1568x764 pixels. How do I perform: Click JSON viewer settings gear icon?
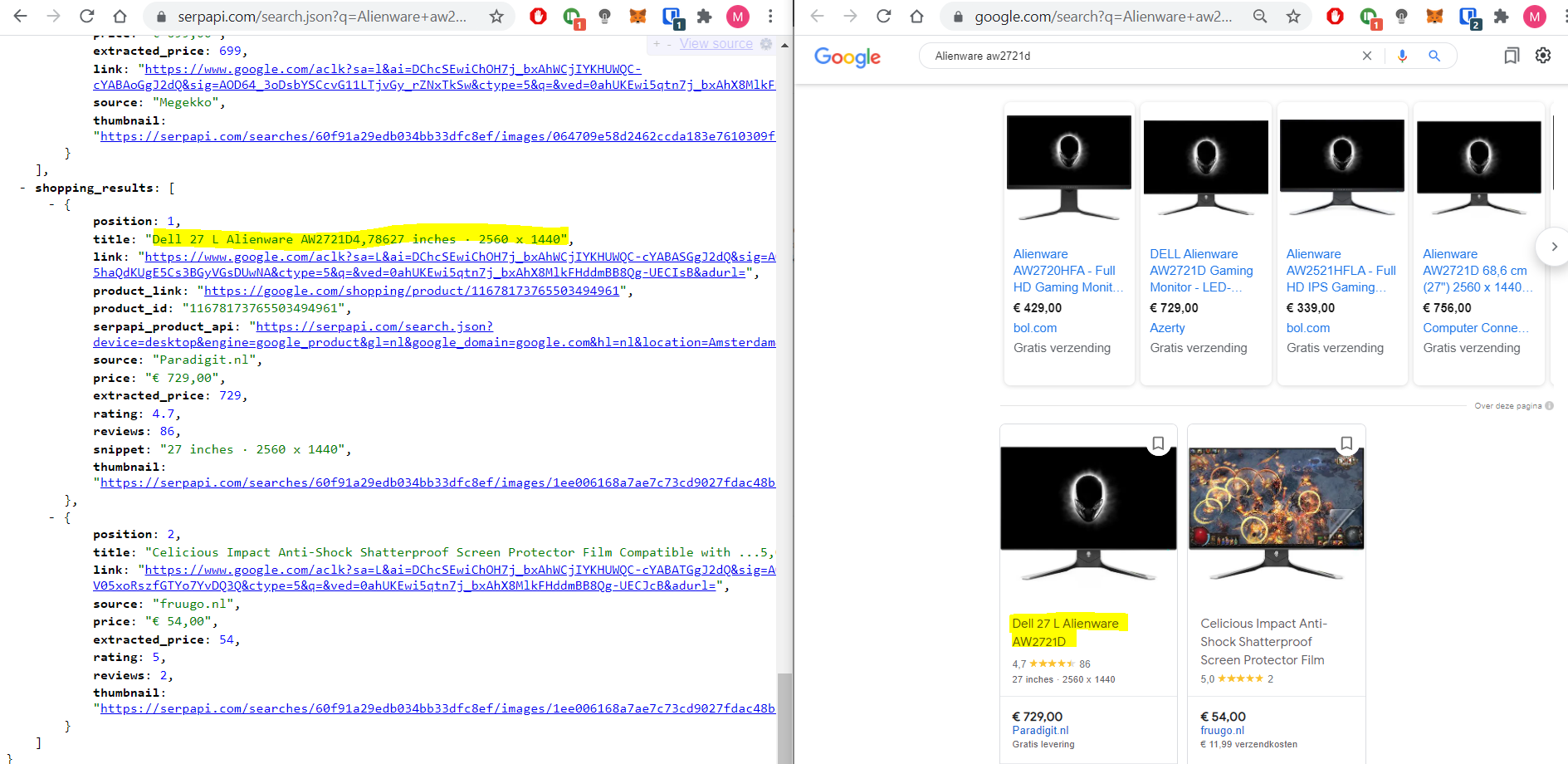pyautogui.click(x=766, y=44)
